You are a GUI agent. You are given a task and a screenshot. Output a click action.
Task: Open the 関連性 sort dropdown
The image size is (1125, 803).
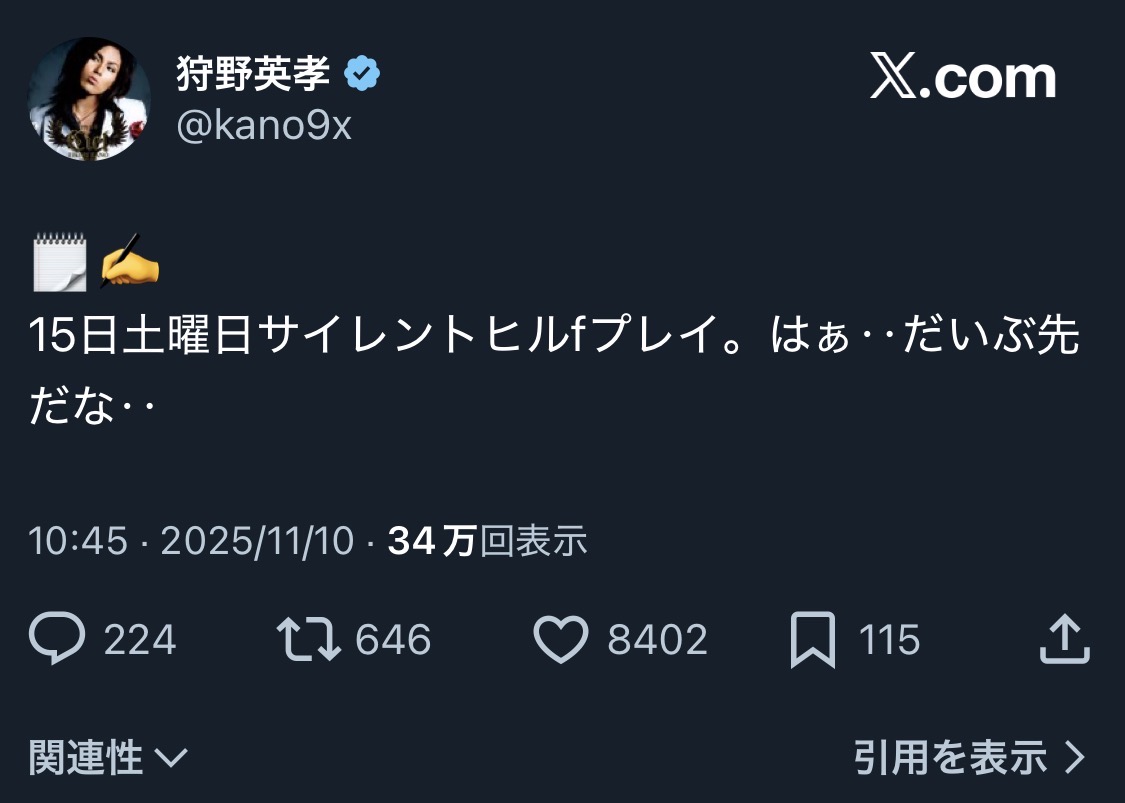107,758
